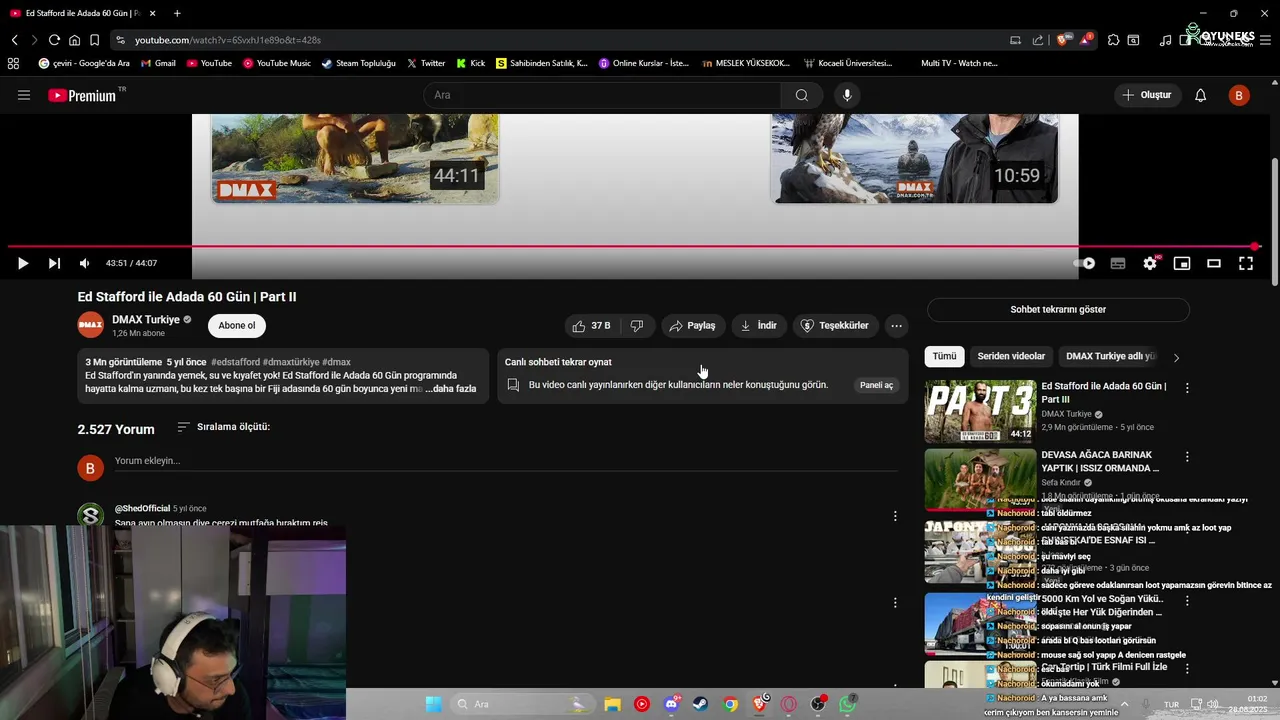Open browser extensions puzzle icon

(1113, 40)
